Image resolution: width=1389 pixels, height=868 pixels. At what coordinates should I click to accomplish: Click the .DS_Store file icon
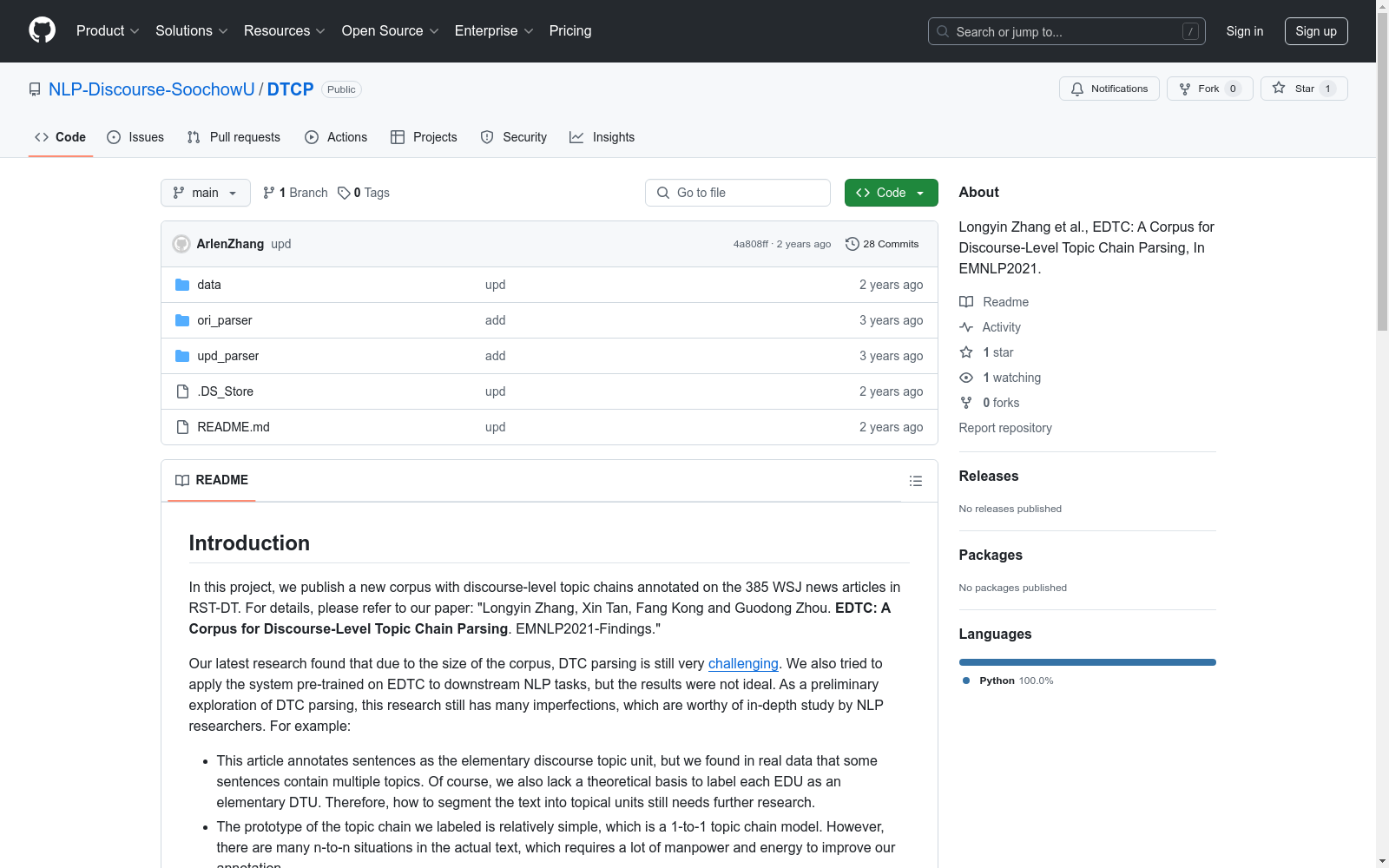pos(182,391)
